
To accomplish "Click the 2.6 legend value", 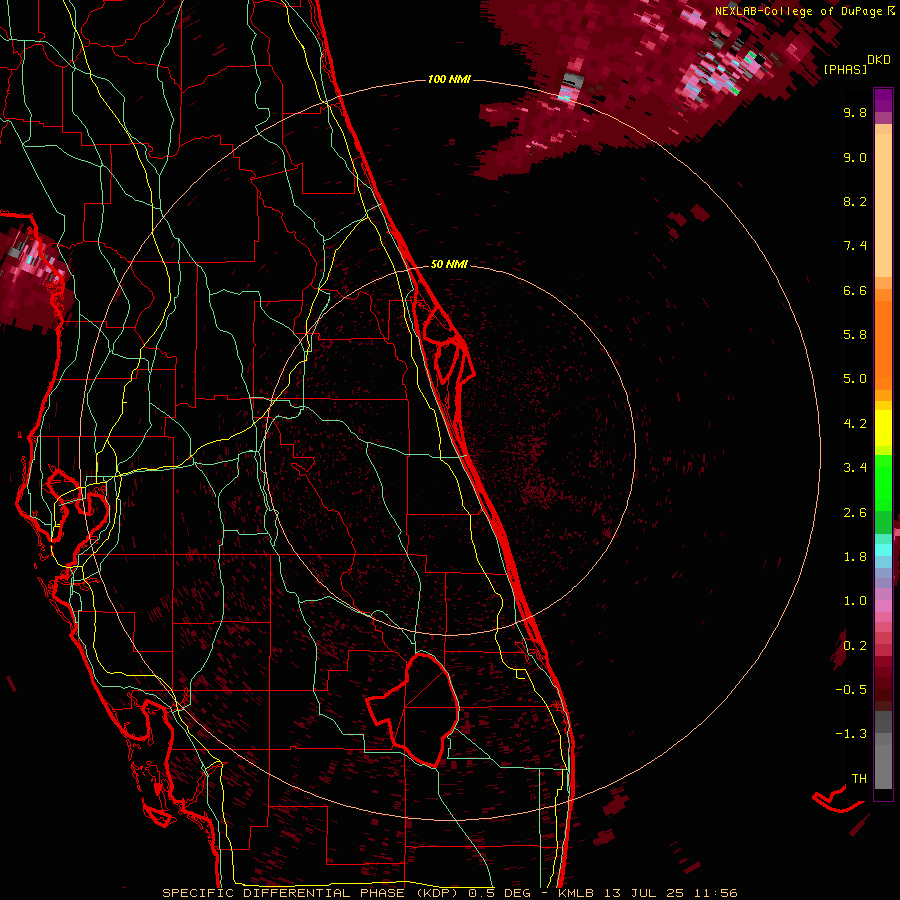I will 855,513.
